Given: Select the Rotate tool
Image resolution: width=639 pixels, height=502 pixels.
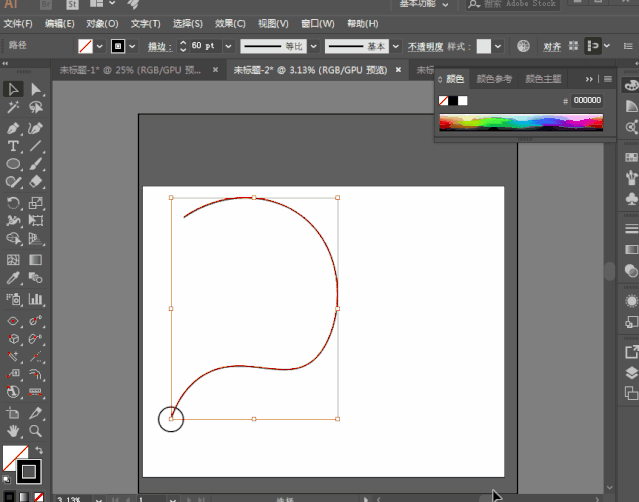Looking at the screenshot, I should tap(13, 203).
